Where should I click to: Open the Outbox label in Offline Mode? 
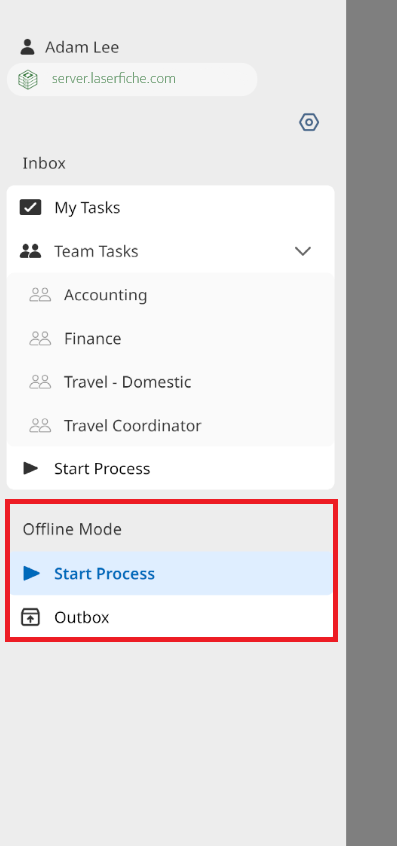point(81,617)
